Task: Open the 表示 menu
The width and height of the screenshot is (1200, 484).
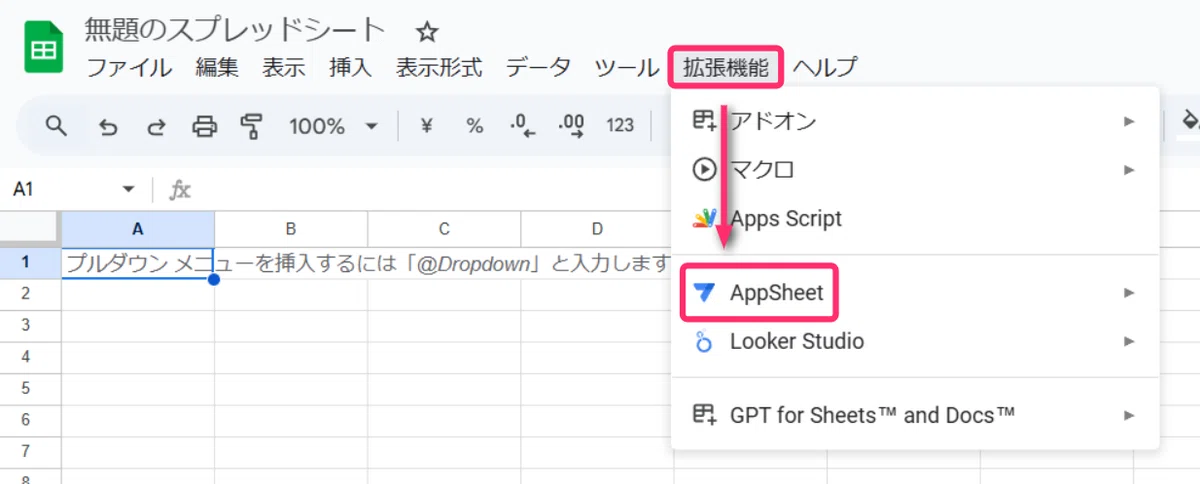Action: [284, 68]
